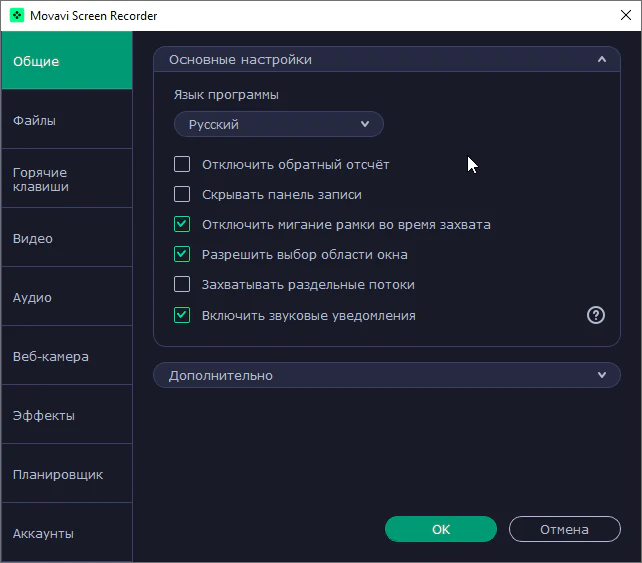Image resolution: width=642 pixels, height=563 pixels.
Task: Click the help question mark icon
Action: pyautogui.click(x=596, y=315)
